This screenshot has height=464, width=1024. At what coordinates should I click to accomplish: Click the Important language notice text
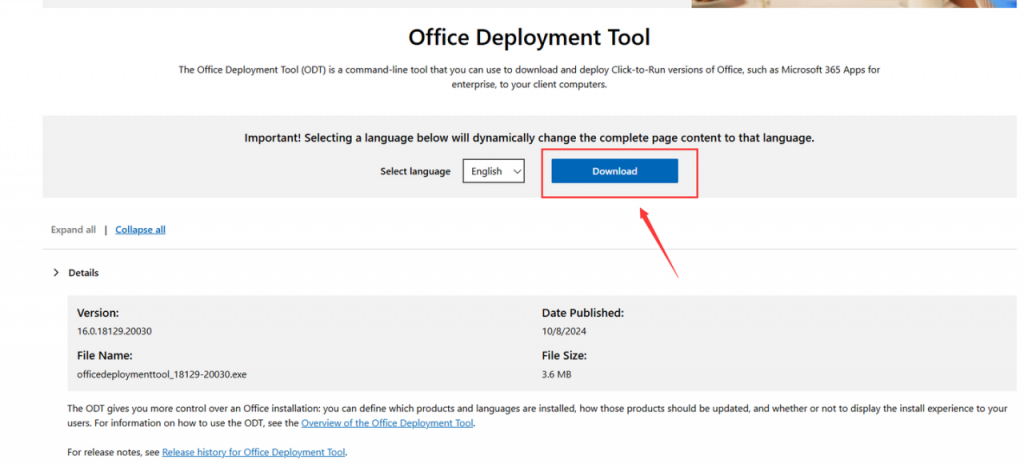[x=529, y=138]
